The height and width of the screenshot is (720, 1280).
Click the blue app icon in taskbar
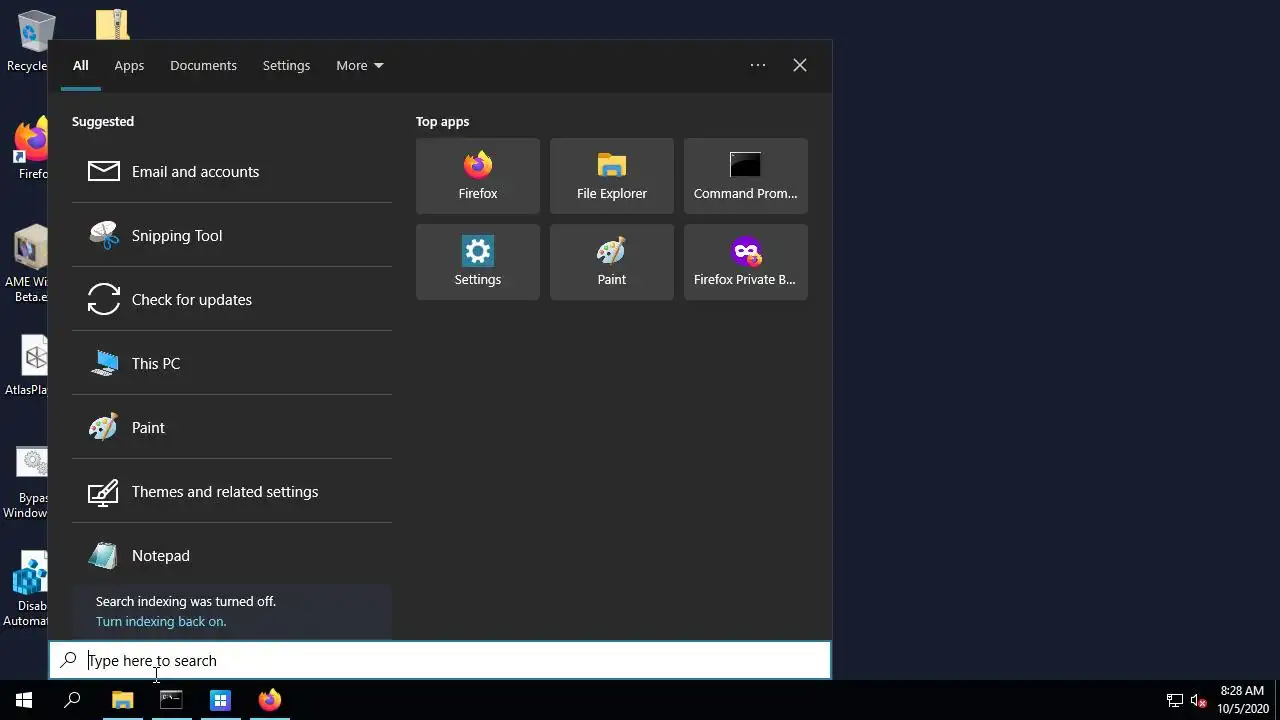[x=220, y=700]
